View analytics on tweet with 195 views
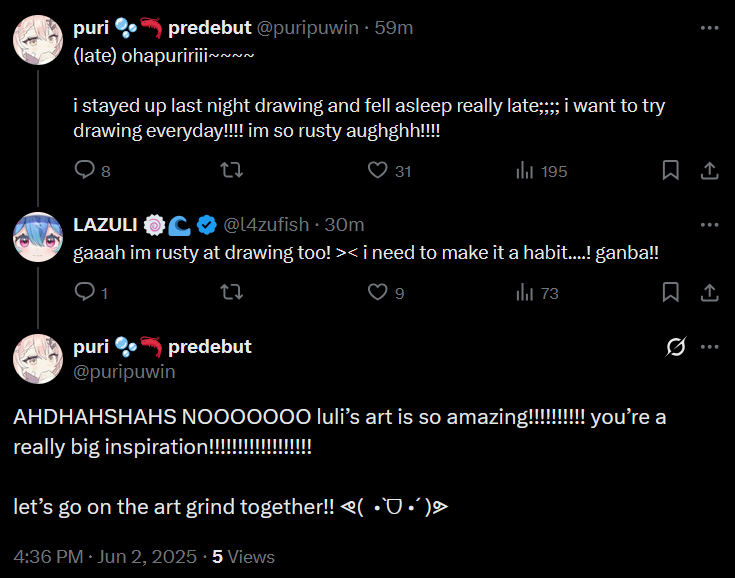735x578 pixels. pyautogui.click(x=524, y=171)
